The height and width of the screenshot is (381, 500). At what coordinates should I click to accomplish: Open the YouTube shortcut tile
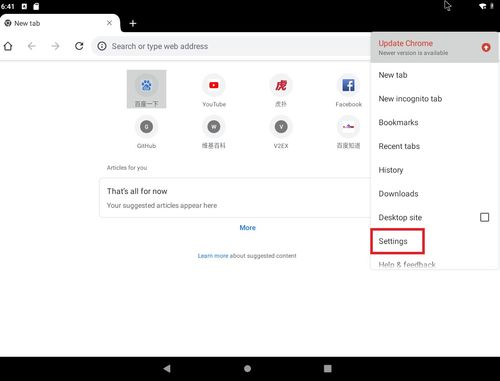(x=214, y=90)
